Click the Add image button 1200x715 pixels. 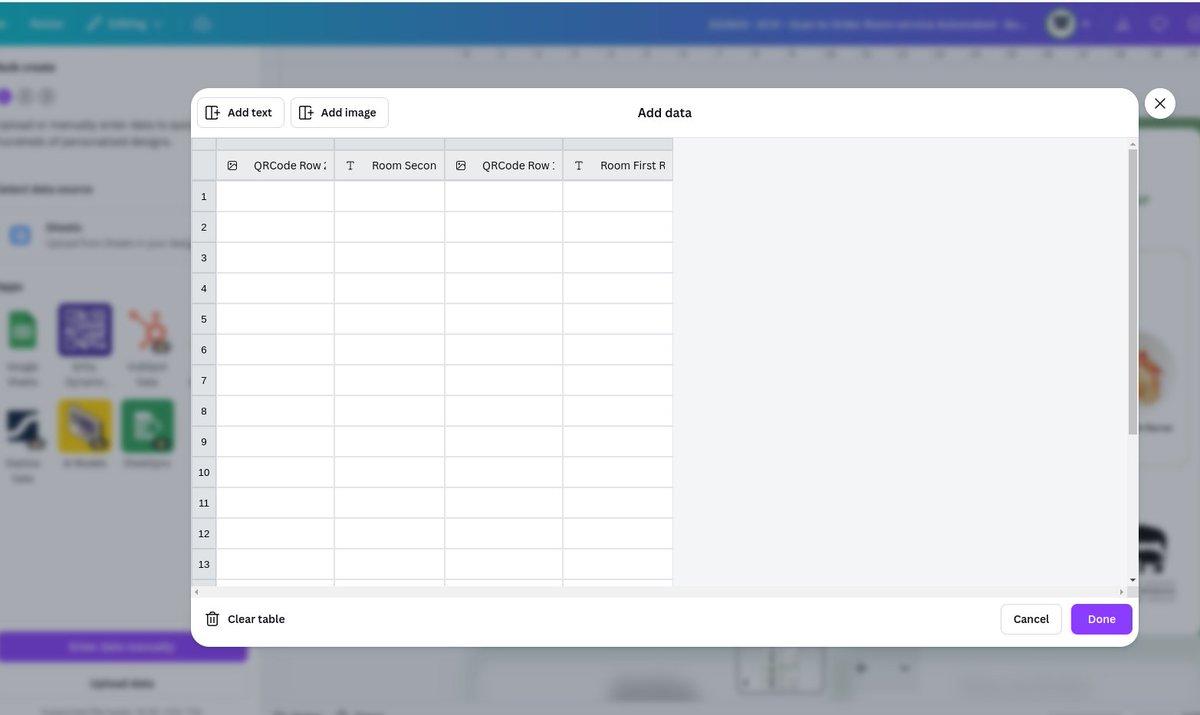[x=339, y=113]
